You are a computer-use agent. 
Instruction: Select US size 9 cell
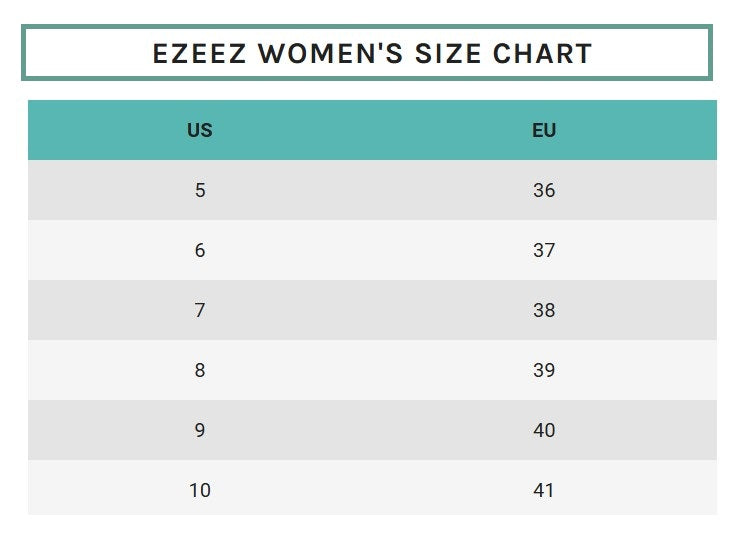click(x=200, y=430)
